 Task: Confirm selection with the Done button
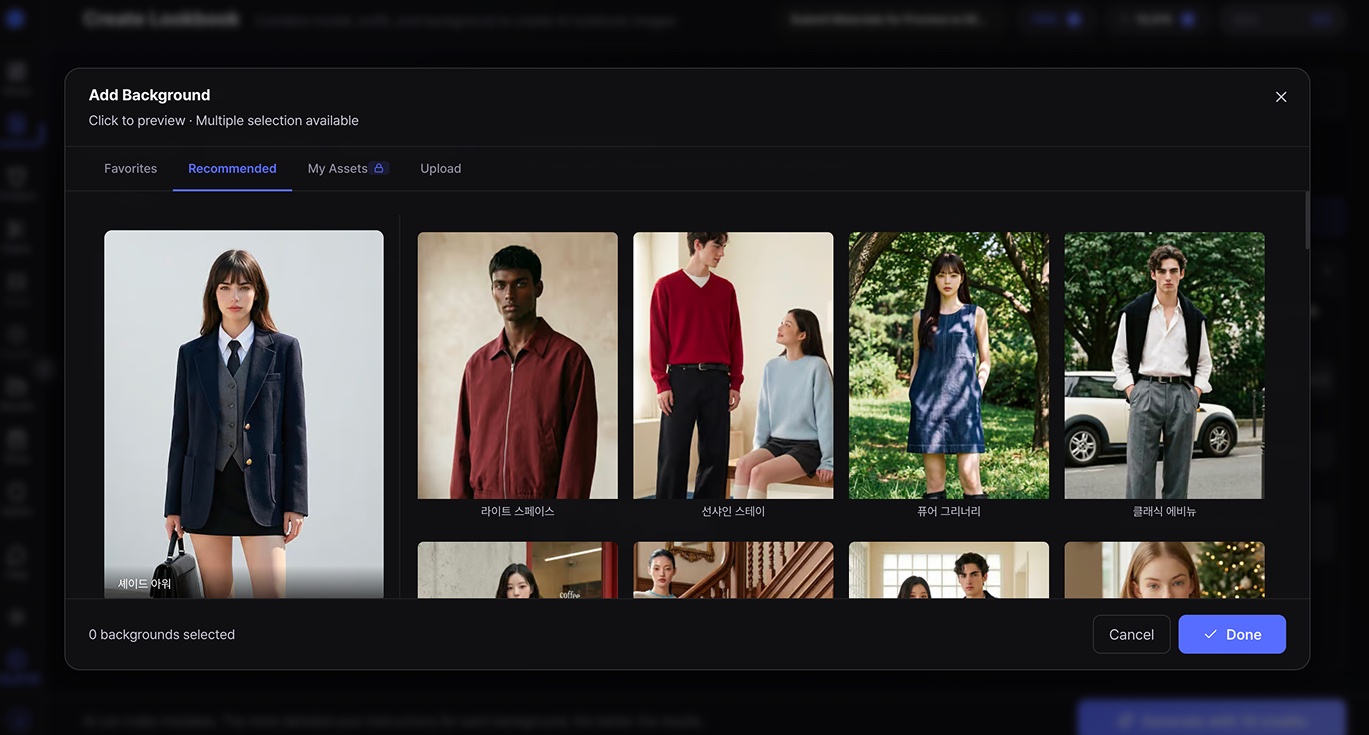point(1232,634)
